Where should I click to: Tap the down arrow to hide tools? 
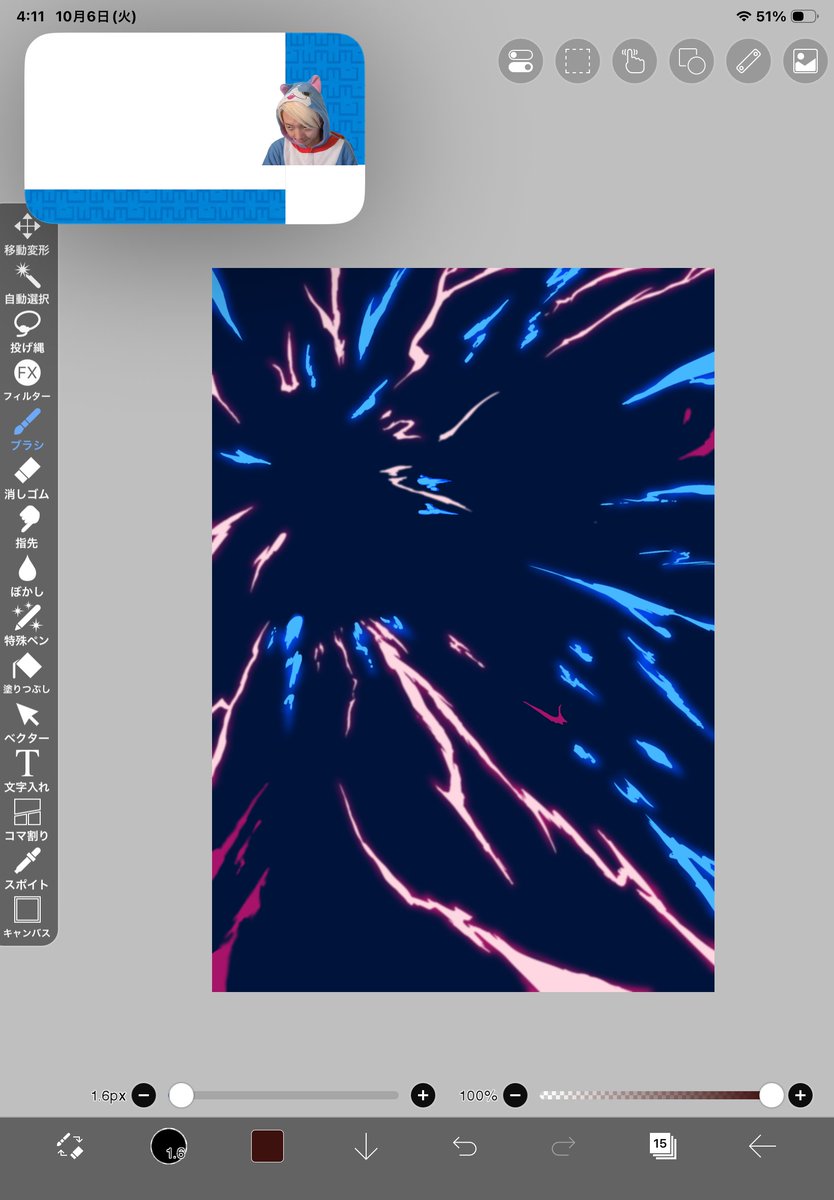click(366, 1146)
